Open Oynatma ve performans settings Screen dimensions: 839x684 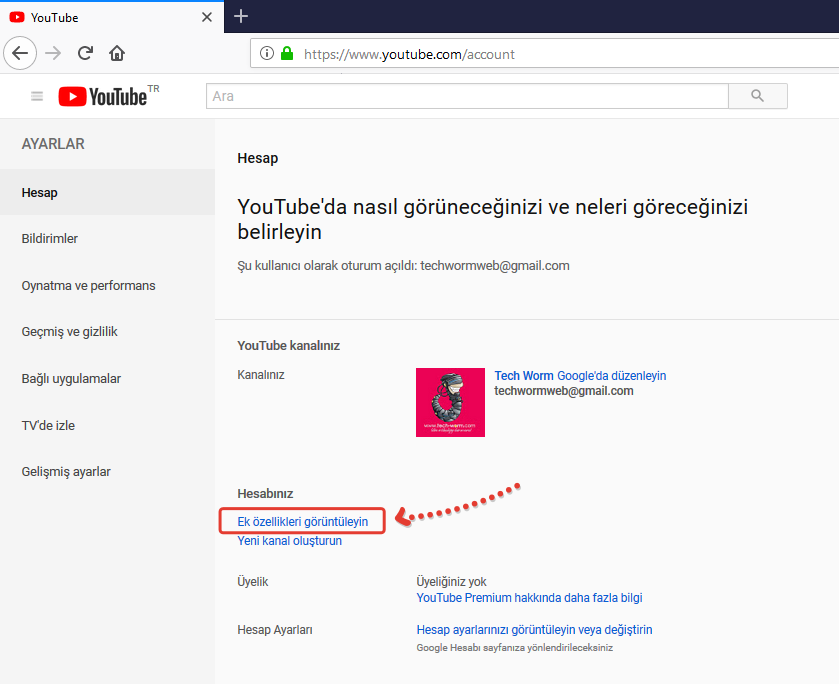(88, 286)
